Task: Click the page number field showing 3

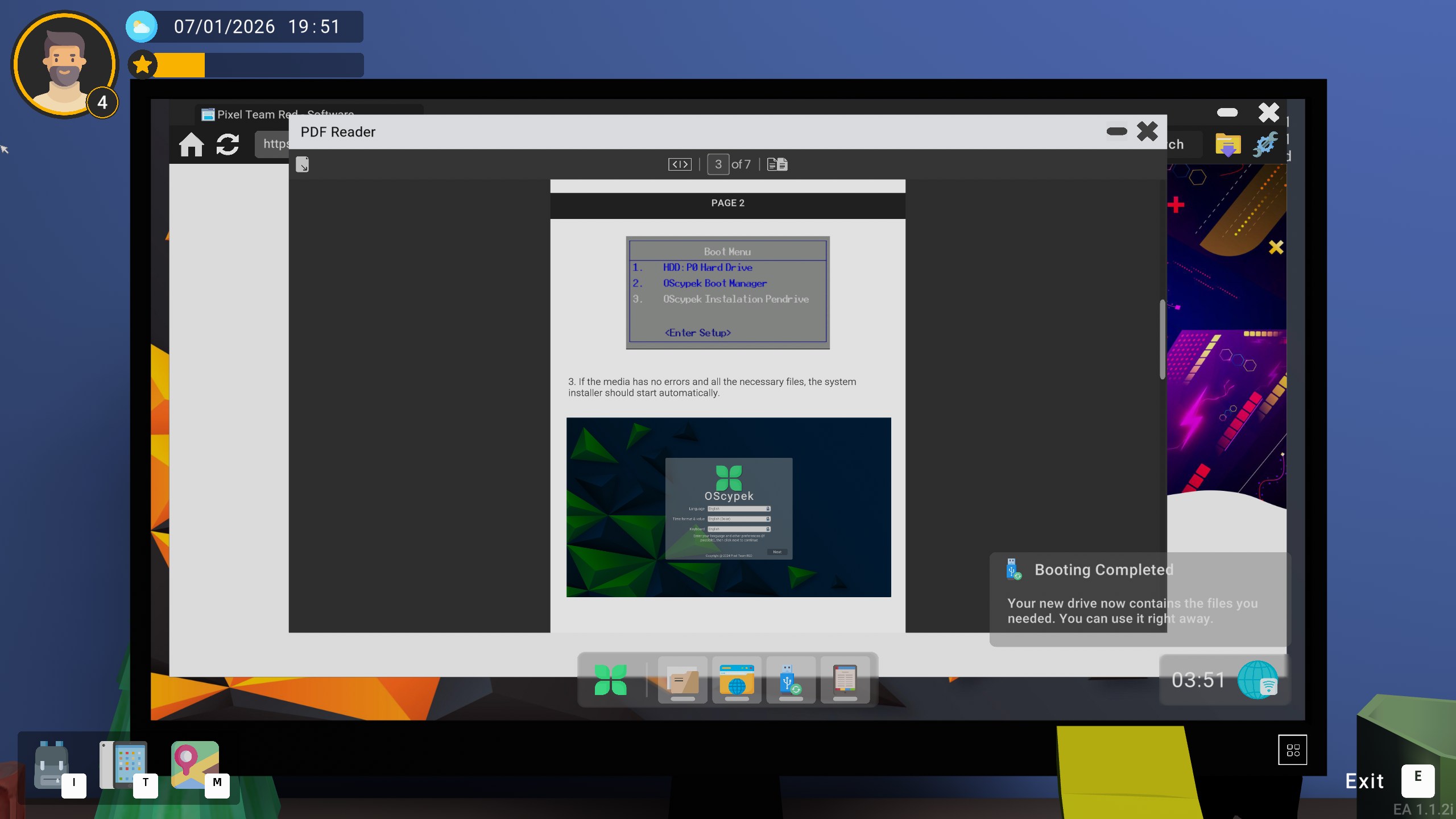Action: [718, 164]
